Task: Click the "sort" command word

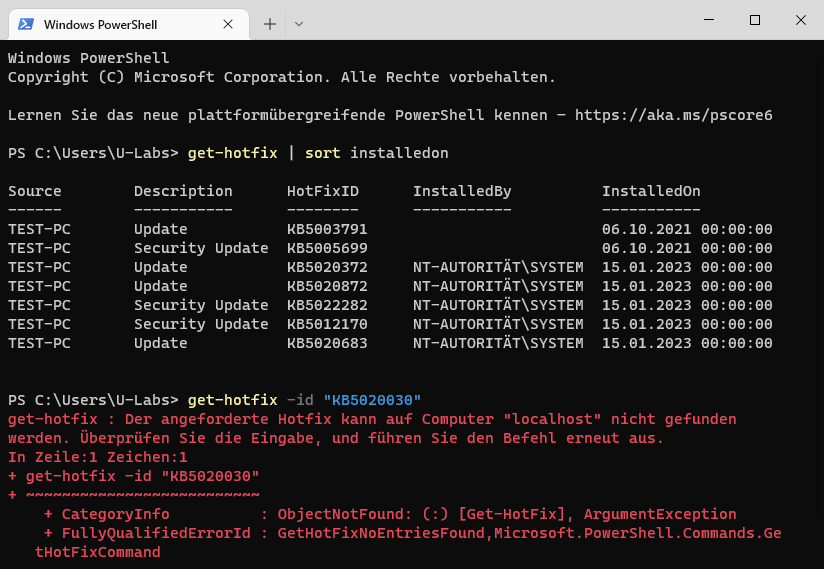Action: (323, 153)
